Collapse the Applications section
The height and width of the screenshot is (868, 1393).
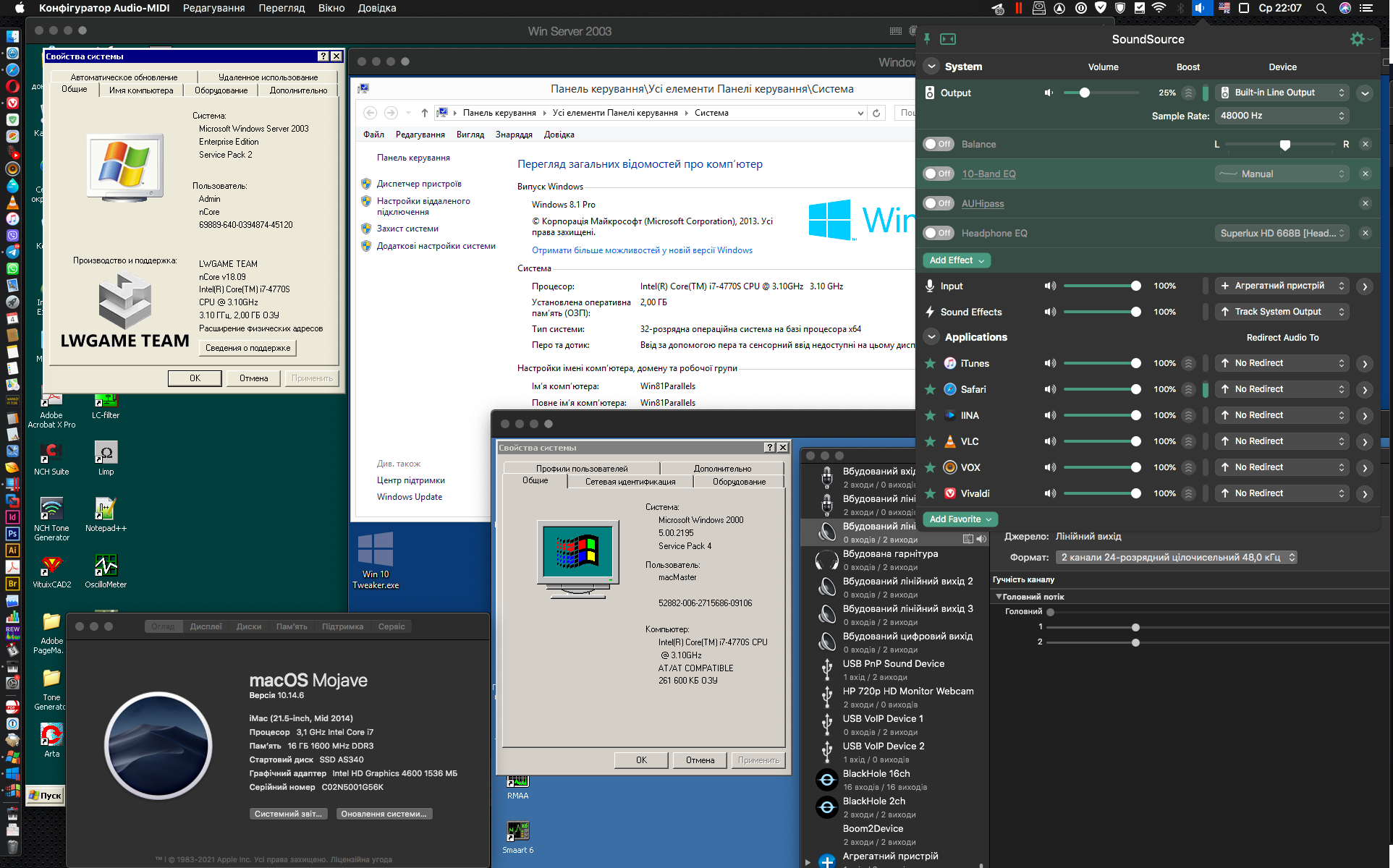[932, 337]
